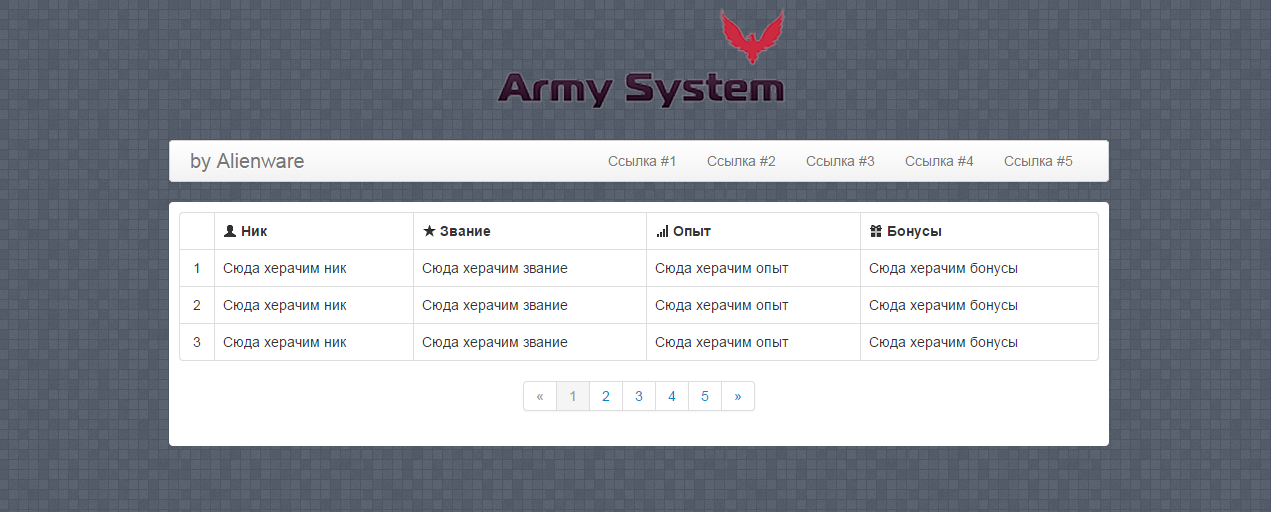The image size is (1271, 512).
Task: Click 'Сюда херачим опыт' in row 2
Action: coord(722,305)
